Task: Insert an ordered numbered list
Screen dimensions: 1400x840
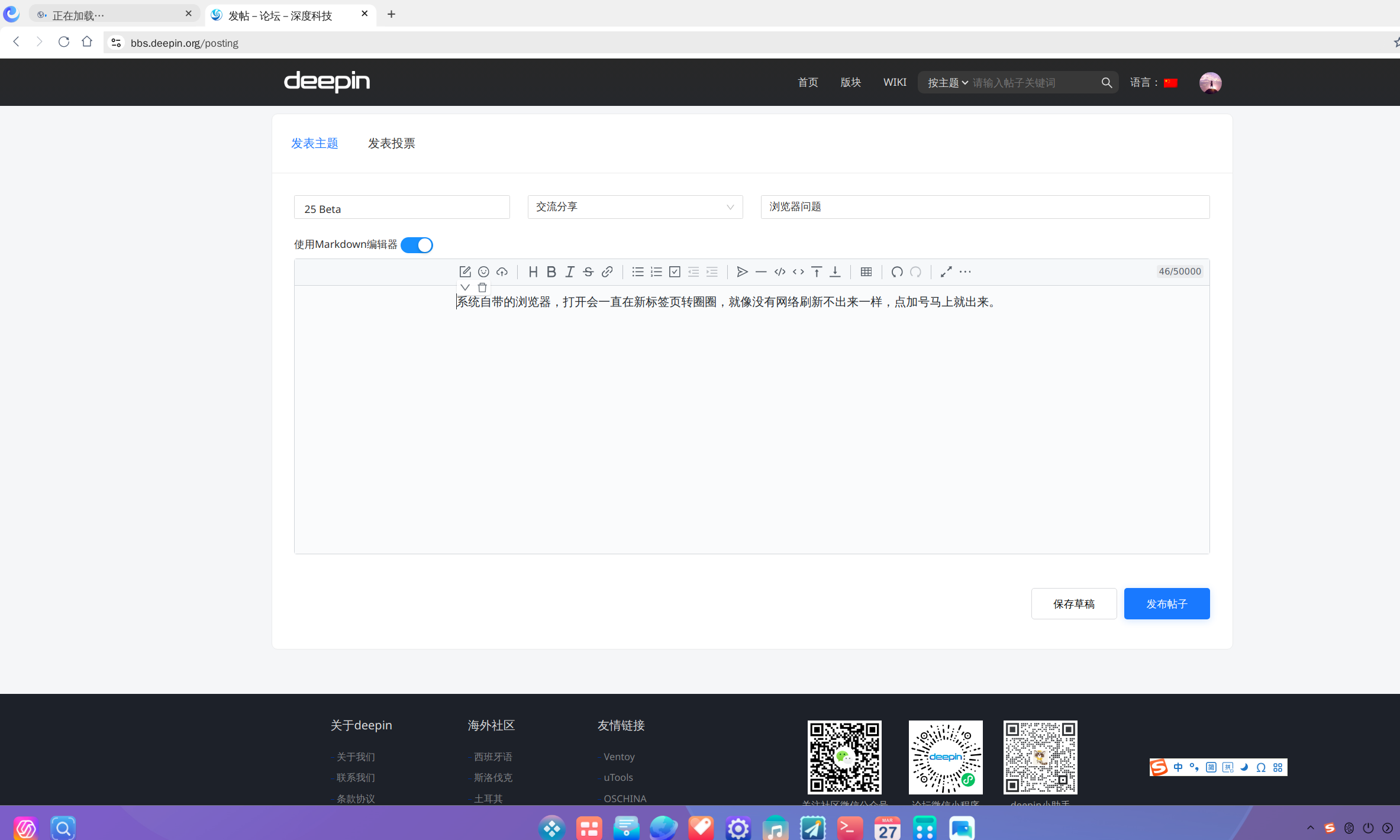Action: (x=656, y=272)
